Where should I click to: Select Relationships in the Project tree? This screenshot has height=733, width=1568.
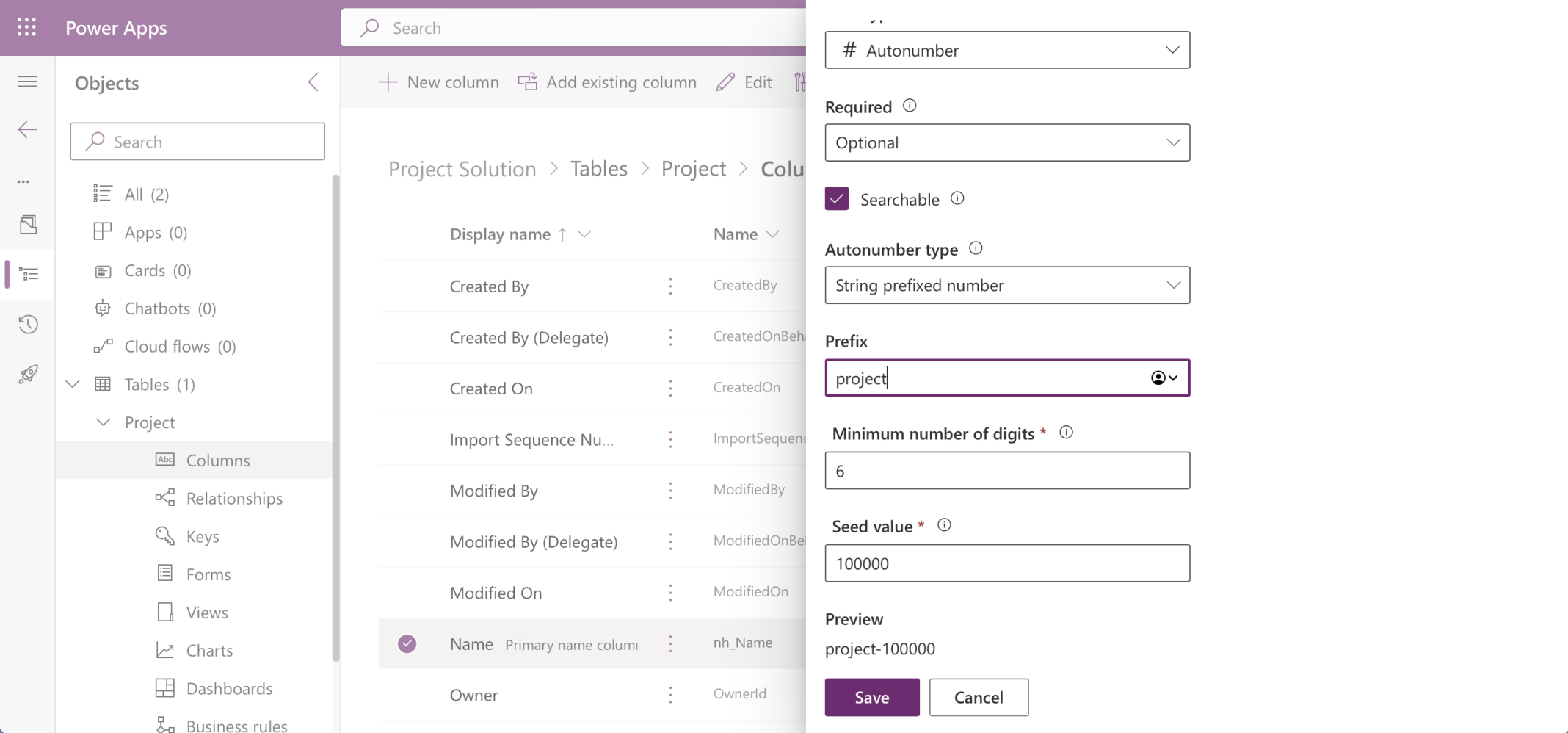233,499
